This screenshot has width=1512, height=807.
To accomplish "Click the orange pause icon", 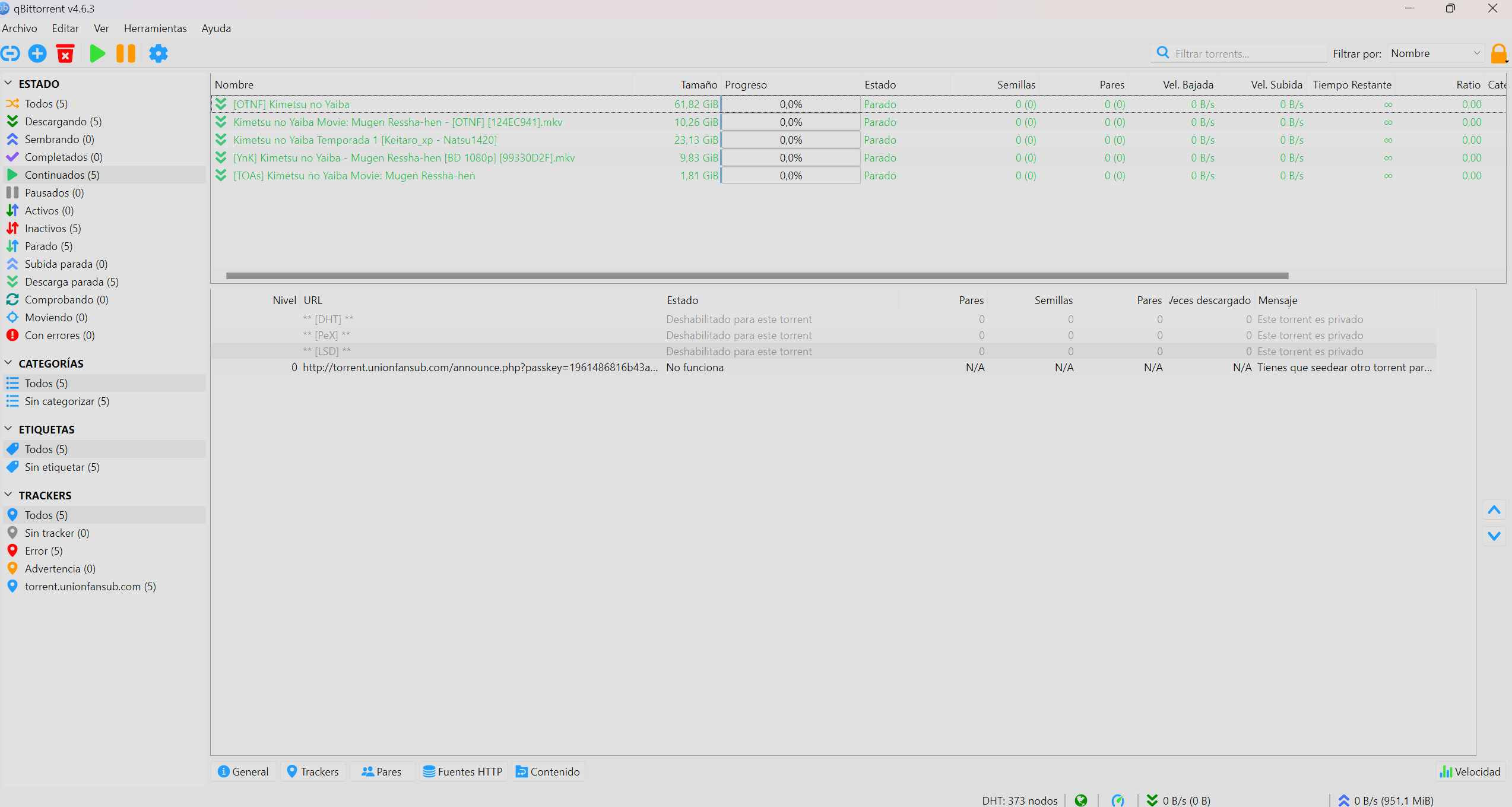I will (x=125, y=53).
